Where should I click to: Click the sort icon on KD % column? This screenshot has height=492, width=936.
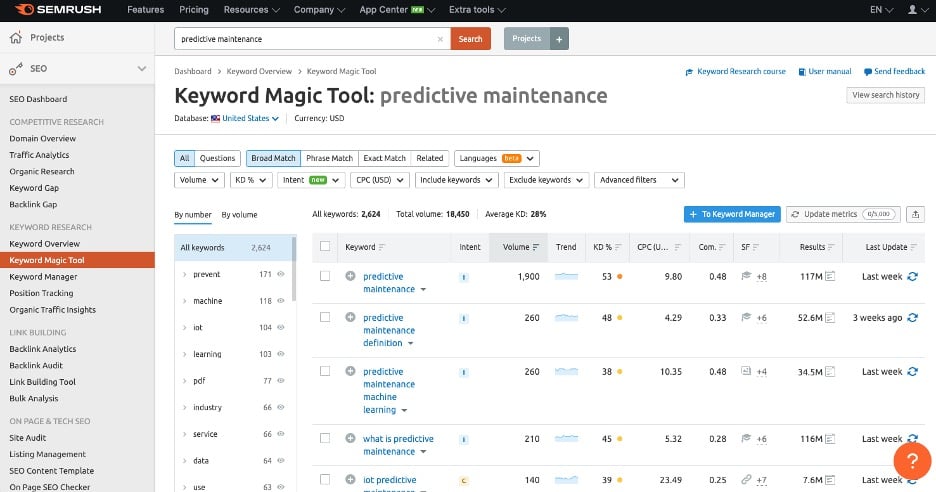click(618, 247)
